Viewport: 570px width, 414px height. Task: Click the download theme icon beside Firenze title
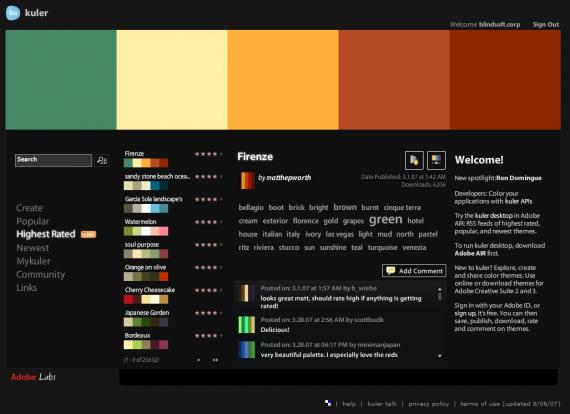click(414, 160)
